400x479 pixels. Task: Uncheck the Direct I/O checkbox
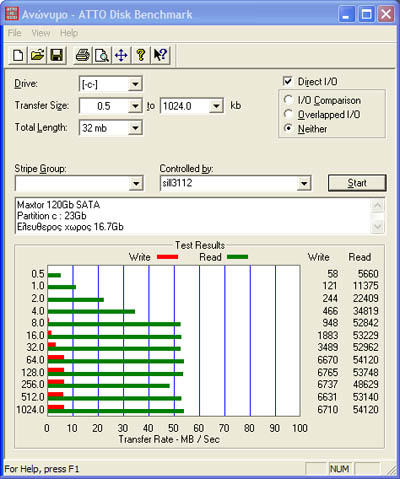click(x=287, y=81)
